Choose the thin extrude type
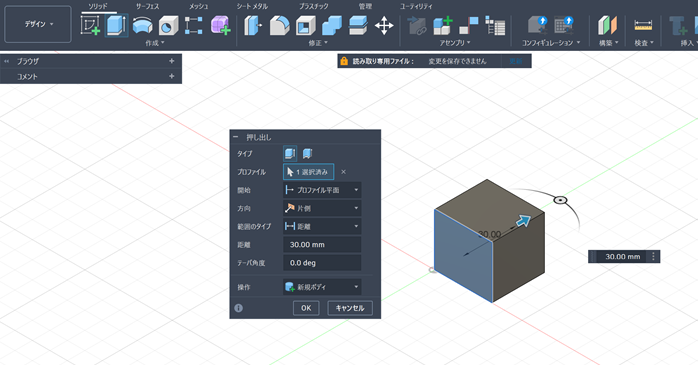This screenshot has width=698, height=365. (307, 154)
